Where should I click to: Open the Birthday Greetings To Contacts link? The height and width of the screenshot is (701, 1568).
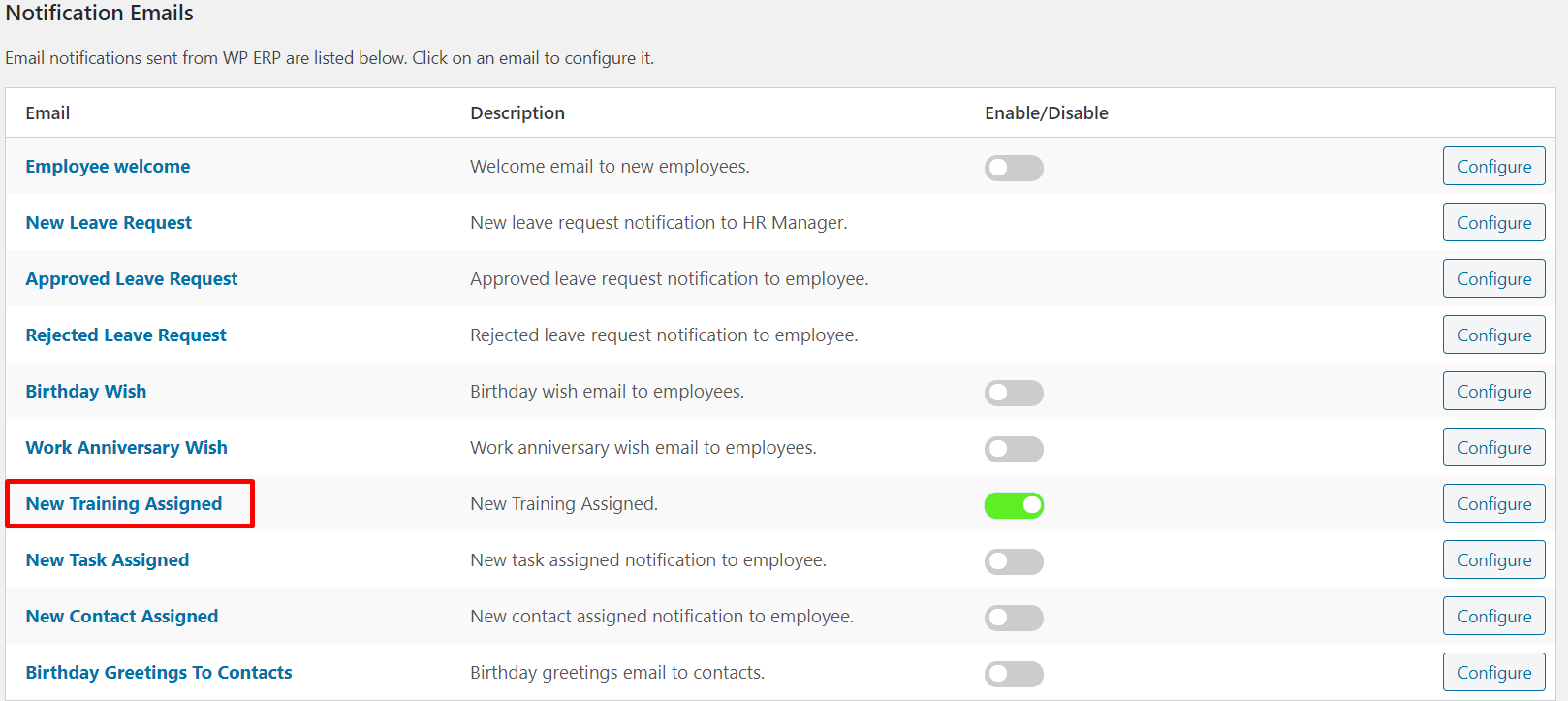159,672
